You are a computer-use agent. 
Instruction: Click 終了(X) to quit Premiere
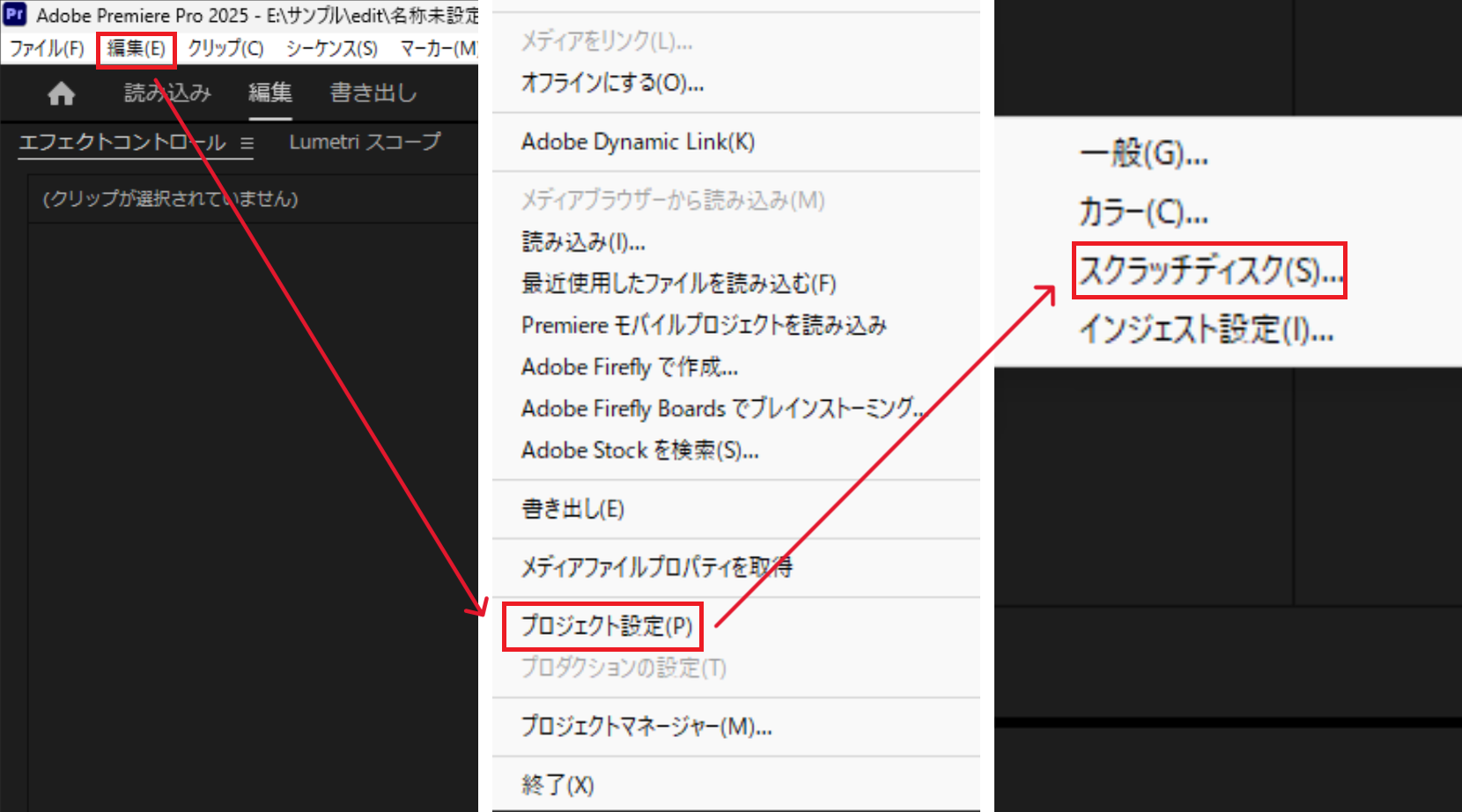[x=557, y=785]
